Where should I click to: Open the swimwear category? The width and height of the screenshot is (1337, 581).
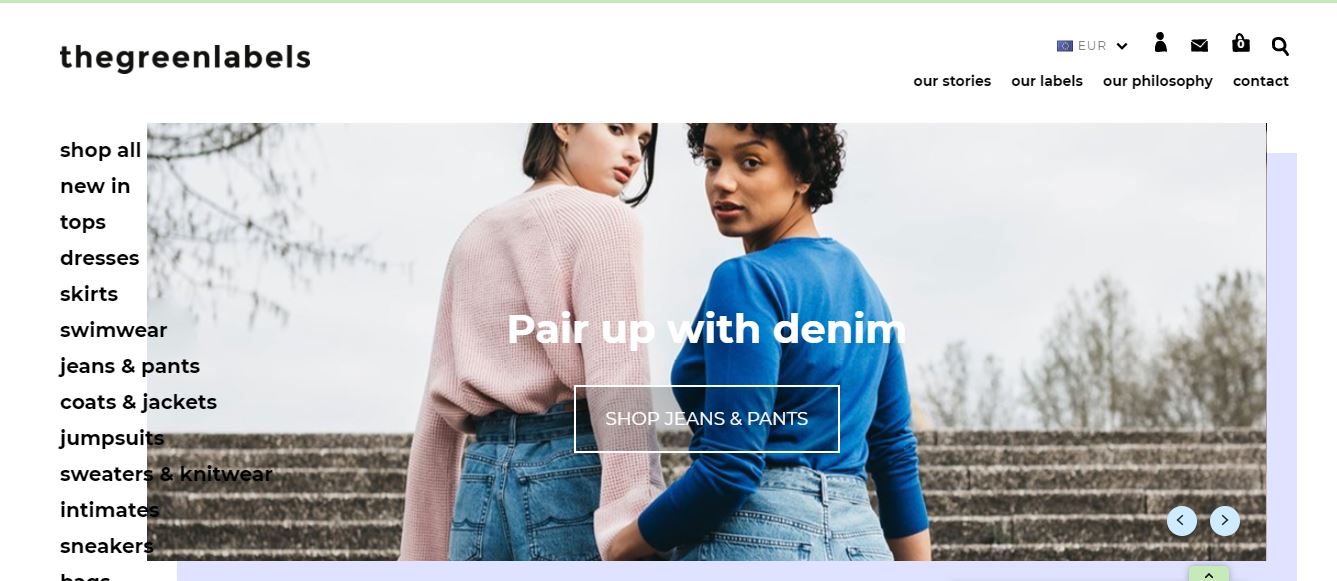pos(113,330)
